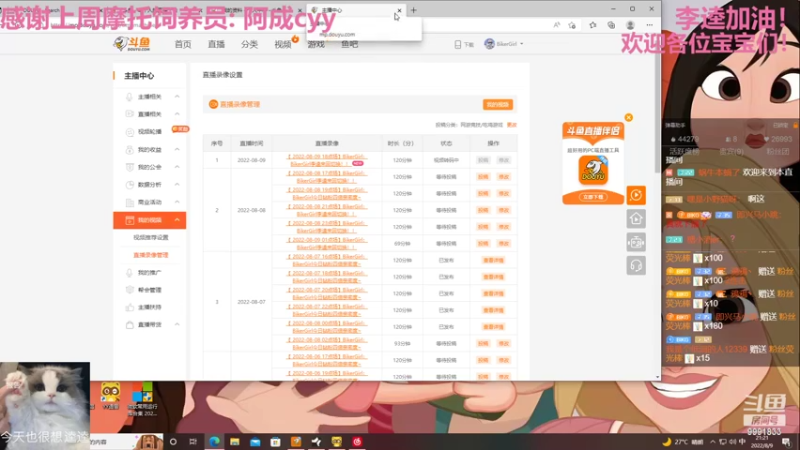Open the 2022-08-09 18点场 recording link
Screen dimensions: 800x450
point(327,160)
